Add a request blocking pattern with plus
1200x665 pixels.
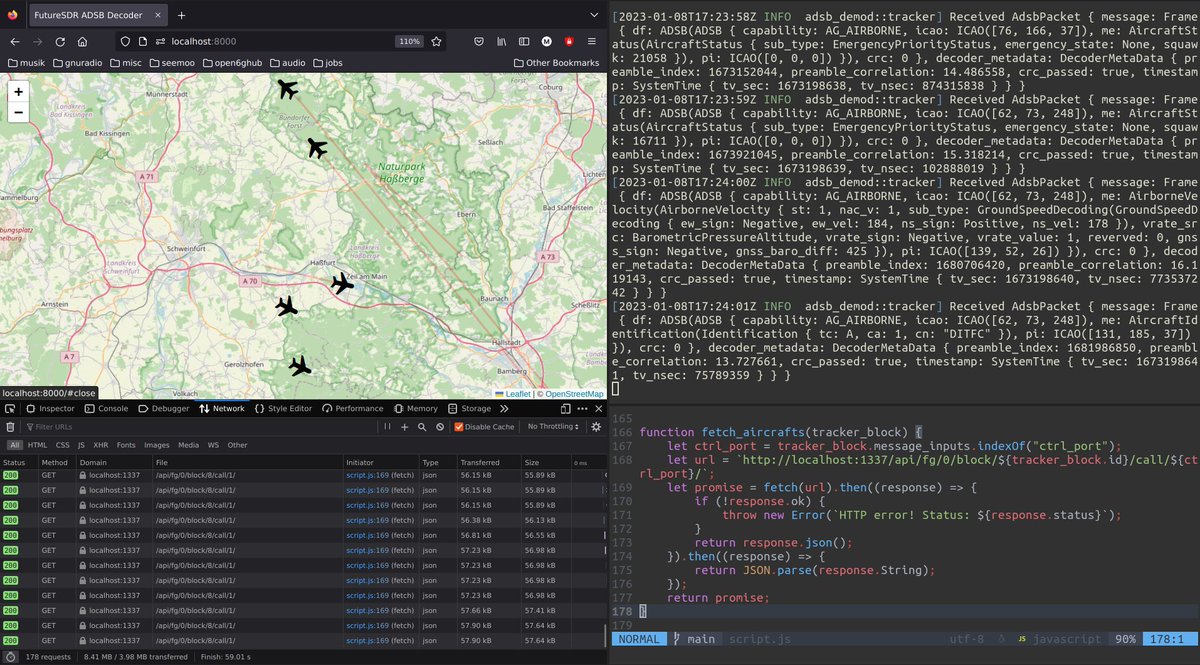pyautogui.click(x=405, y=427)
